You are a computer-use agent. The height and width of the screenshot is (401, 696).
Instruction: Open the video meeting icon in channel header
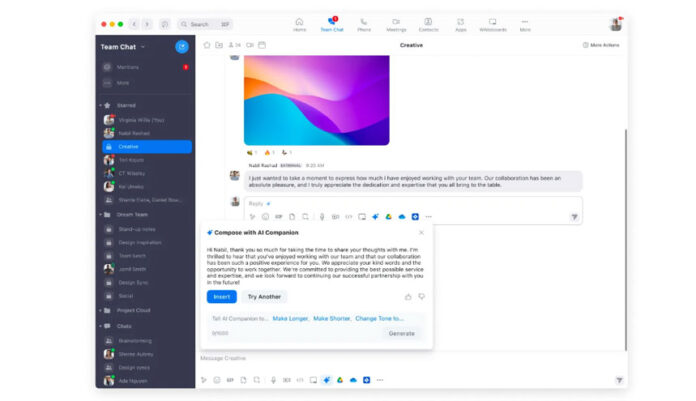(249, 45)
